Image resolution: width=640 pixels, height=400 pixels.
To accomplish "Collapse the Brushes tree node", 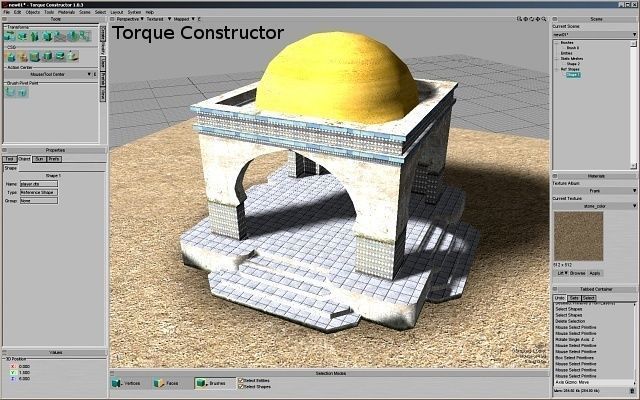I will point(557,42).
